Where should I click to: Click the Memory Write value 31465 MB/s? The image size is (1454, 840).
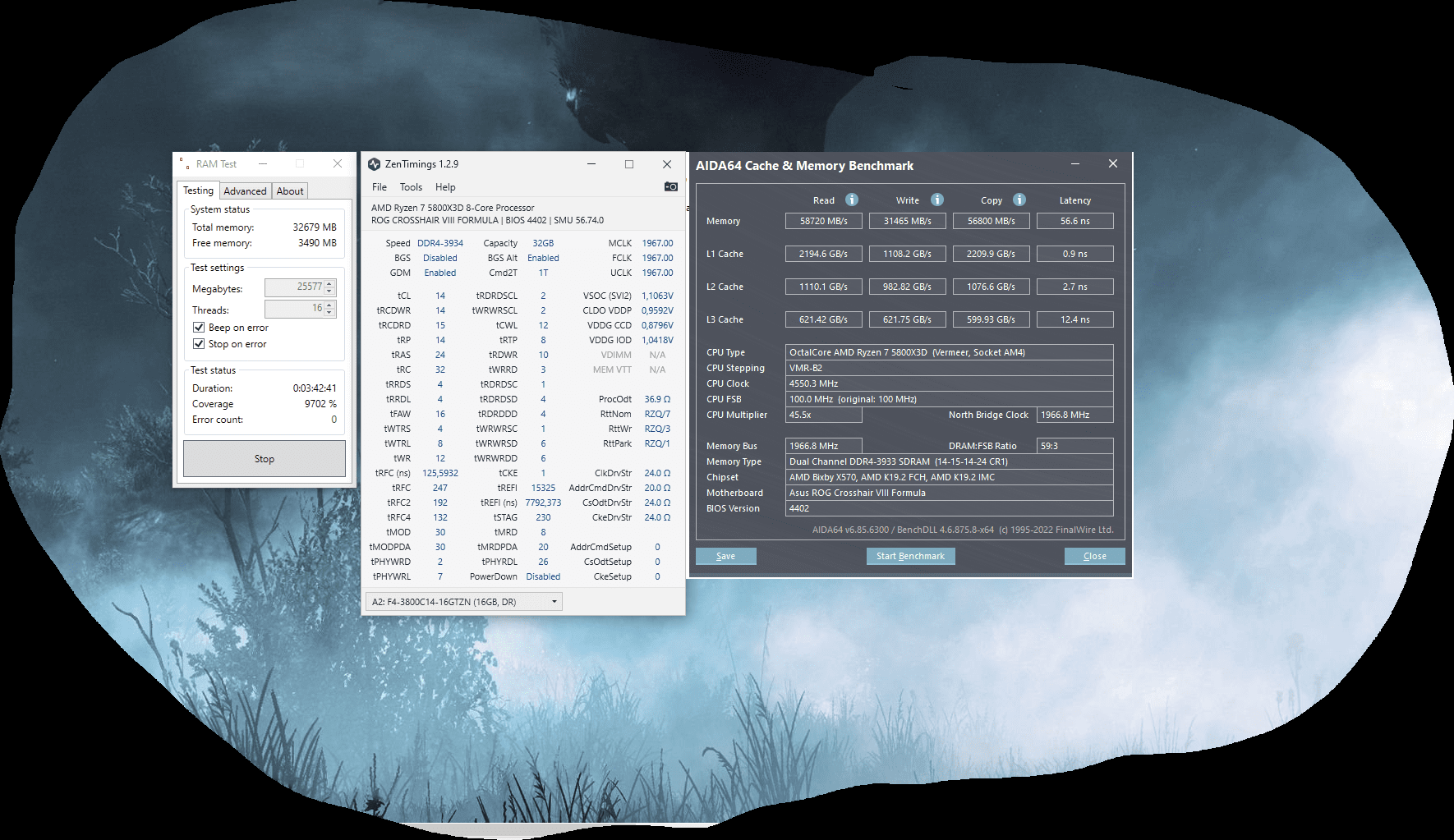[x=908, y=221]
